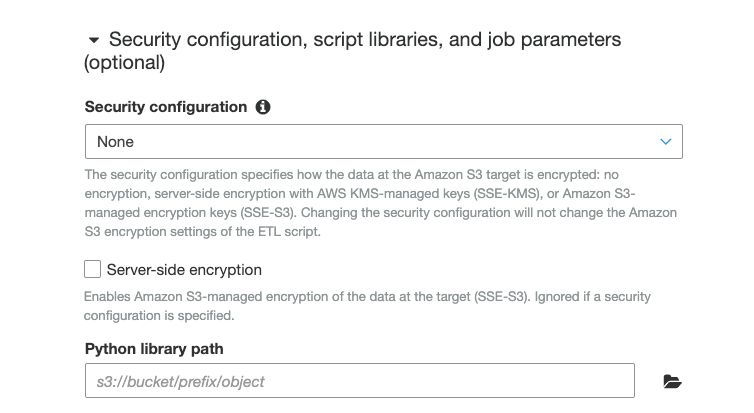Select the 'None' value in Security configuration
Image resolution: width=754 pixels, height=413 pixels.
coord(116,142)
